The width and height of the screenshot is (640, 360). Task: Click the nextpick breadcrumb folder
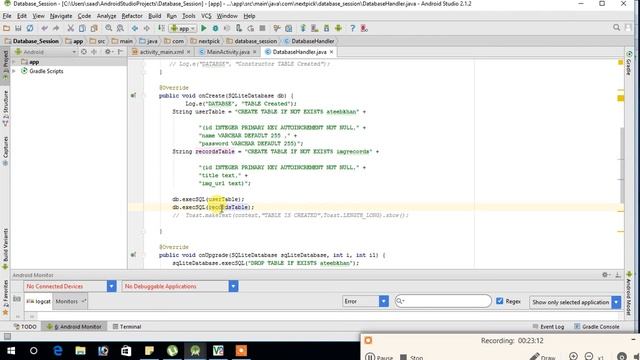pos(205,41)
